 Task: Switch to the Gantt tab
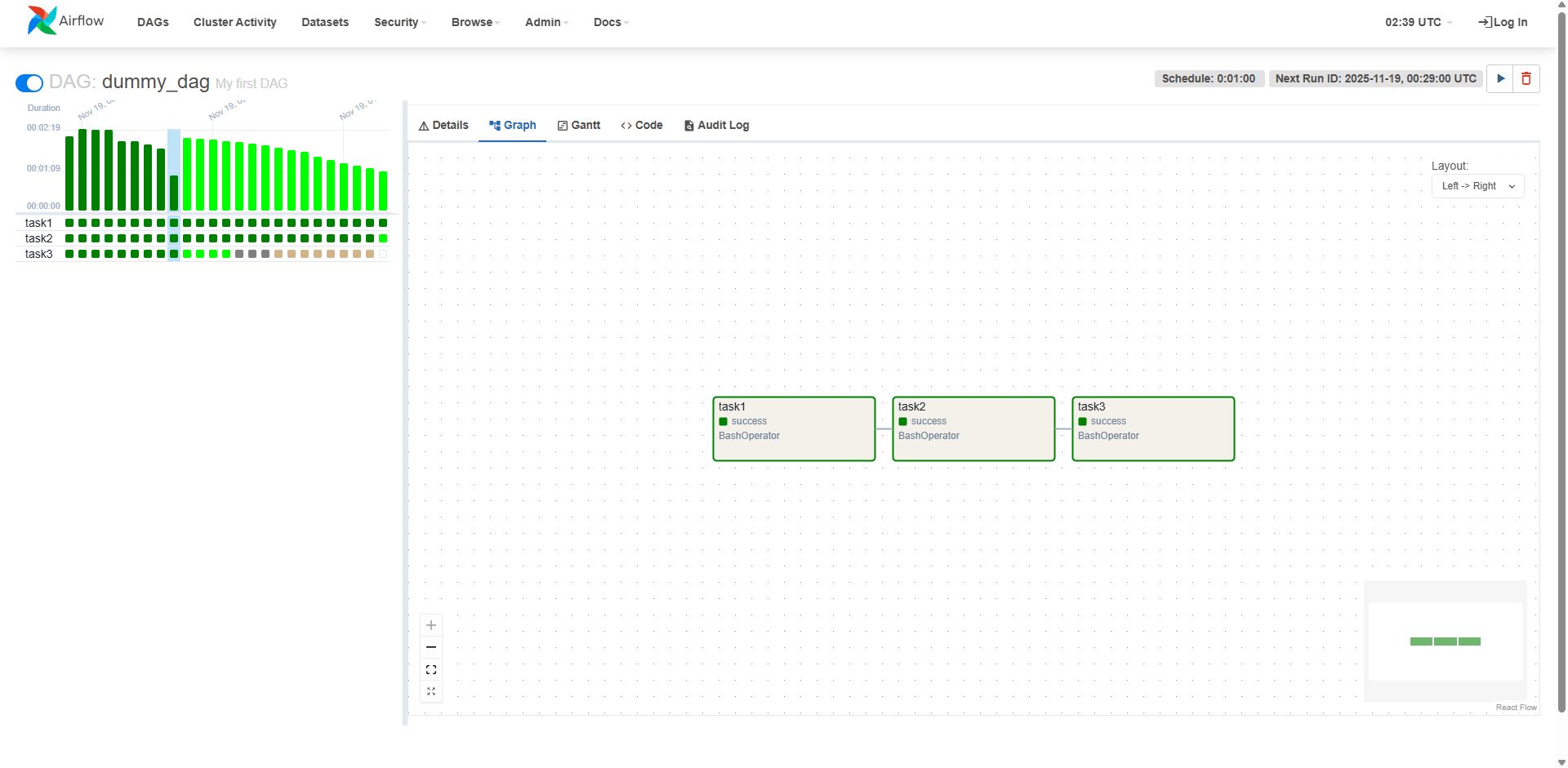point(578,125)
